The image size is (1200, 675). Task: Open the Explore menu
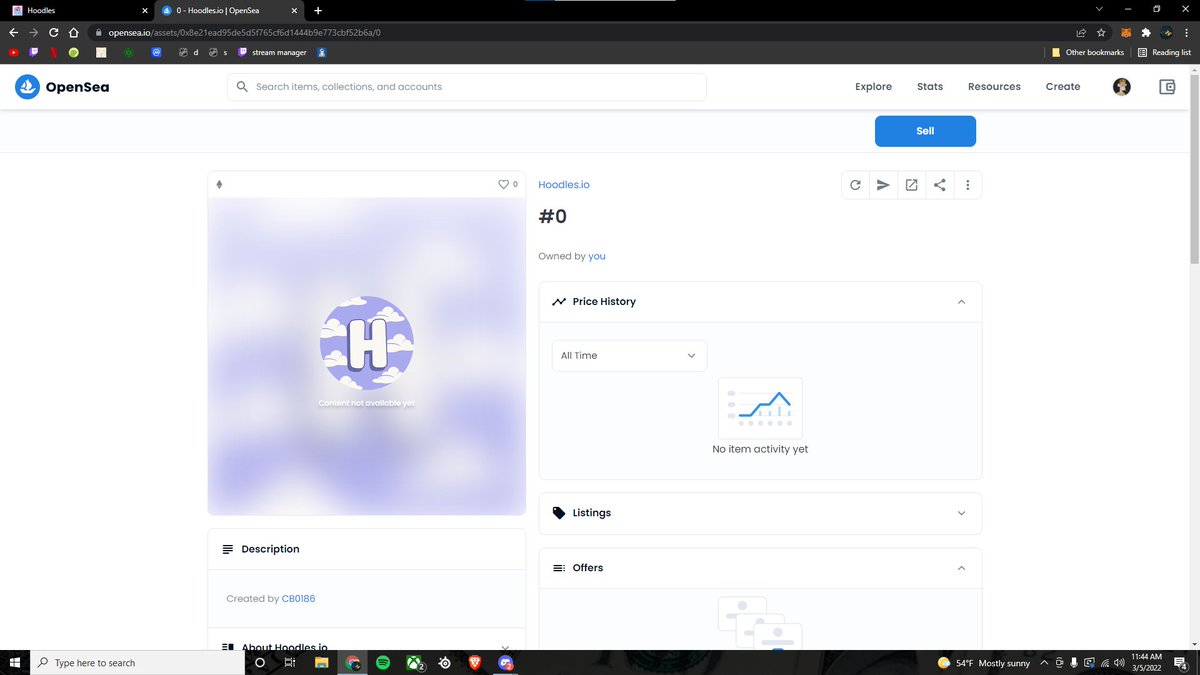[x=873, y=87]
